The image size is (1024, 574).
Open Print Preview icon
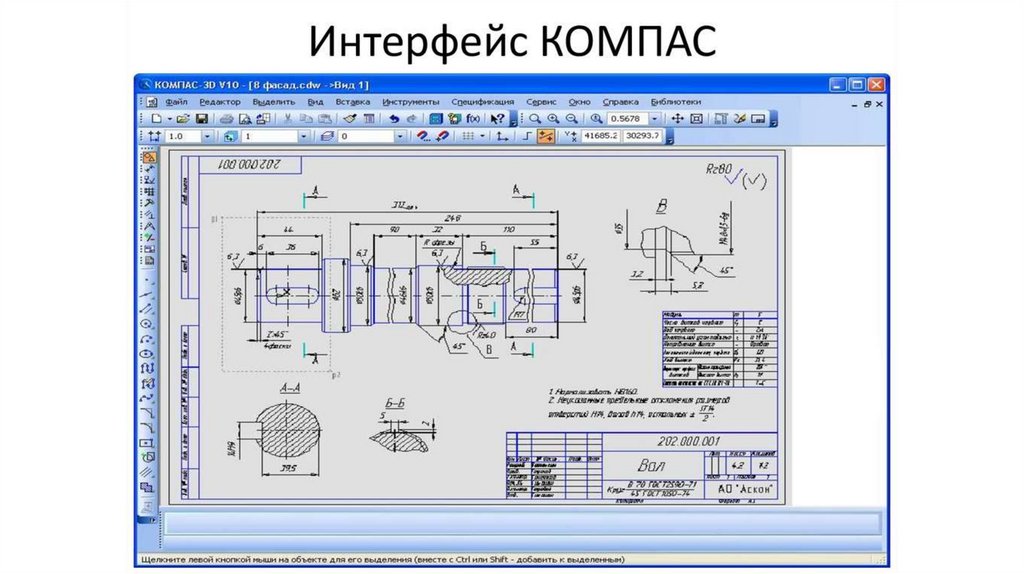point(245,119)
